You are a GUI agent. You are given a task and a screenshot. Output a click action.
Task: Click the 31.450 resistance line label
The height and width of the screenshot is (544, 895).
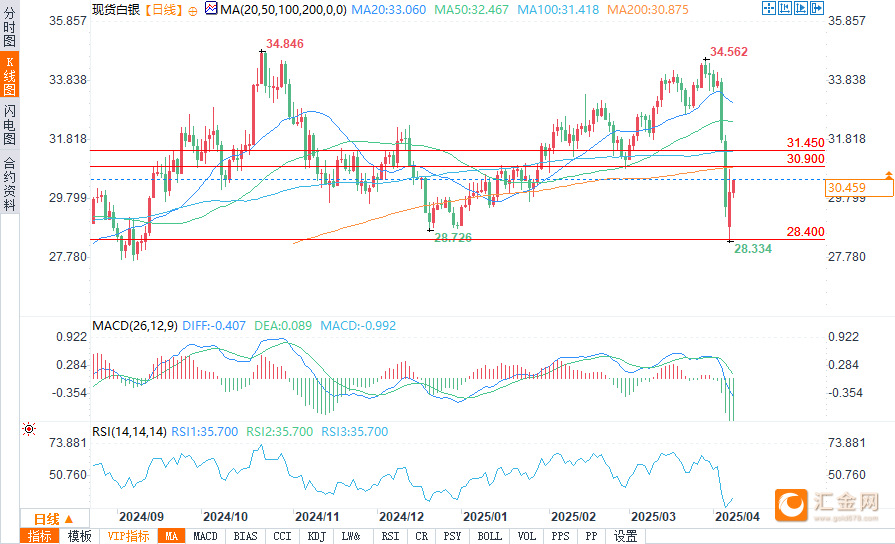pyautogui.click(x=805, y=143)
